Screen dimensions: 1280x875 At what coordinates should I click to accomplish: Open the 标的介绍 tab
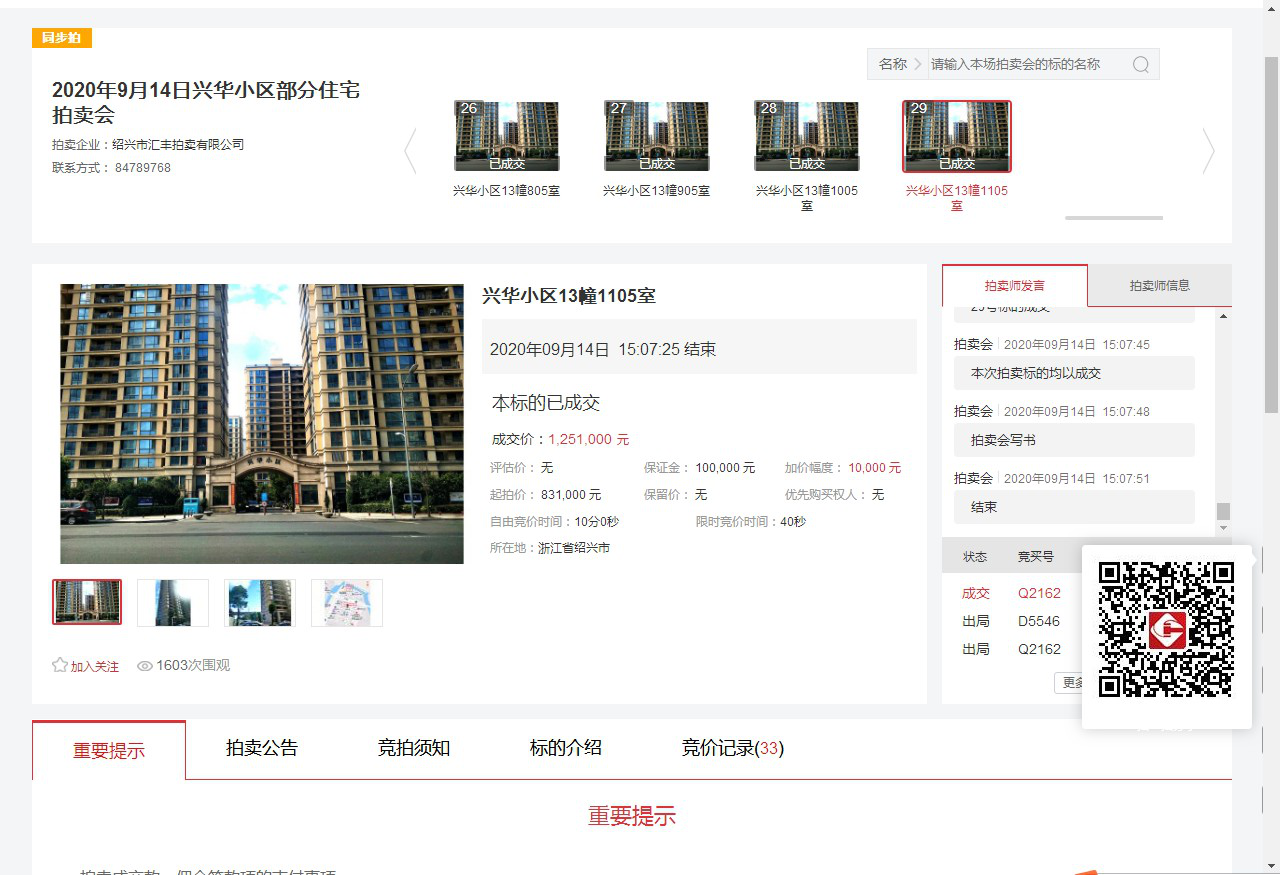pyautogui.click(x=566, y=748)
